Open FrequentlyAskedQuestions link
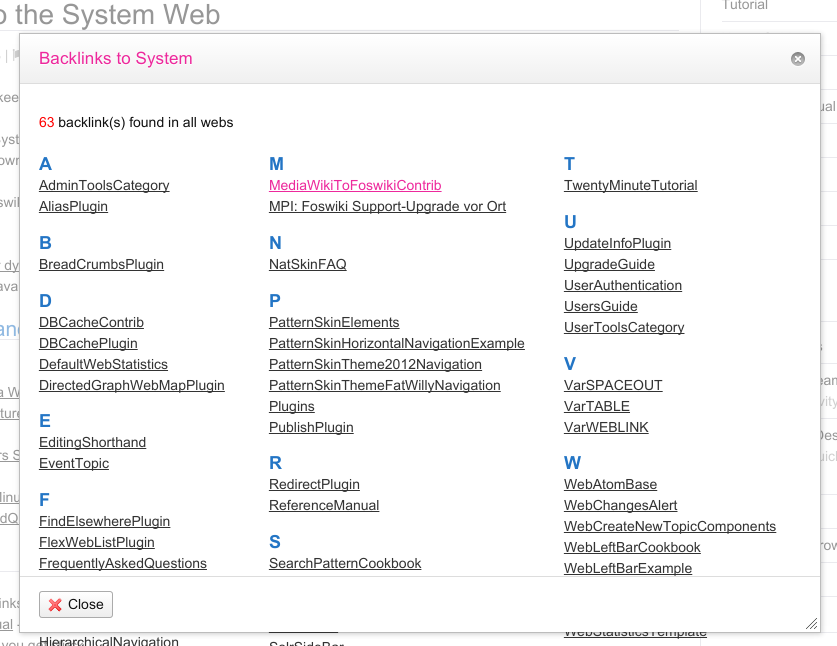837x646 pixels. 123,563
